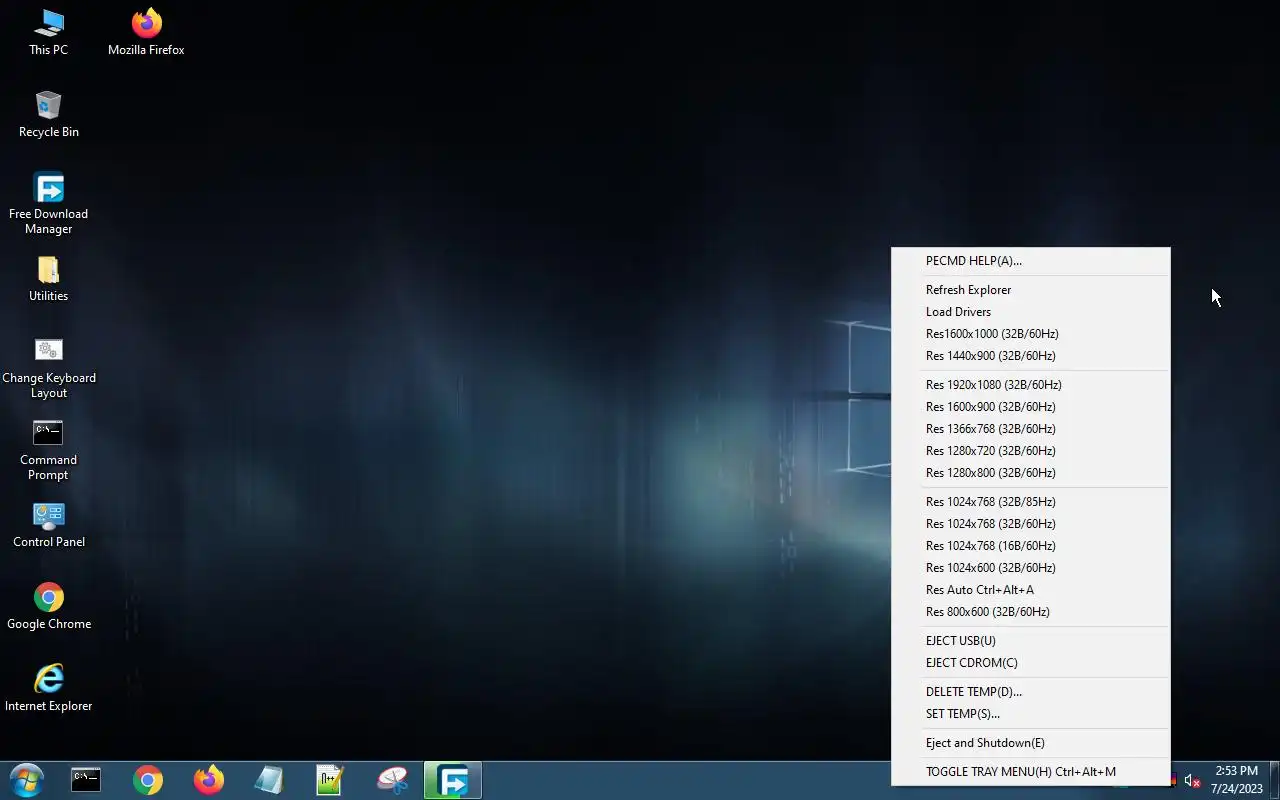Image resolution: width=1280 pixels, height=800 pixels.
Task: Set resolution Res 1440x900 (32B/60Hz)
Action: click(x=1031, y=356)
